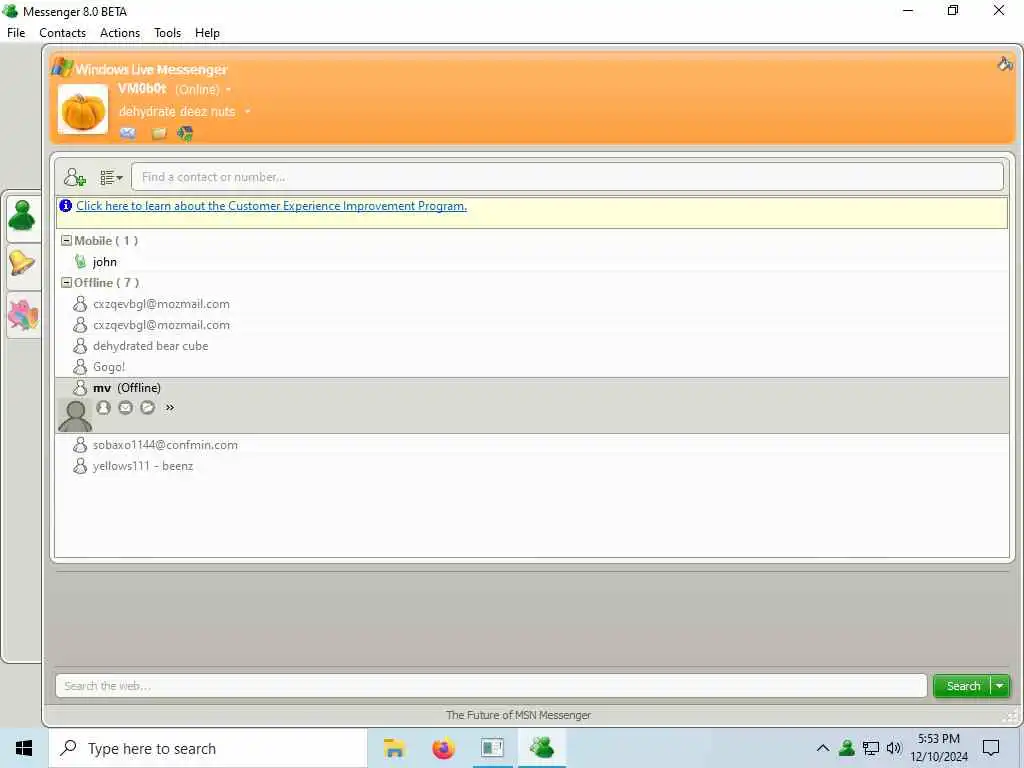The width and height of the screenshot is (1024, 768).
Task: Click the Messenger taskbar button
Action: [x=542, y=748]
